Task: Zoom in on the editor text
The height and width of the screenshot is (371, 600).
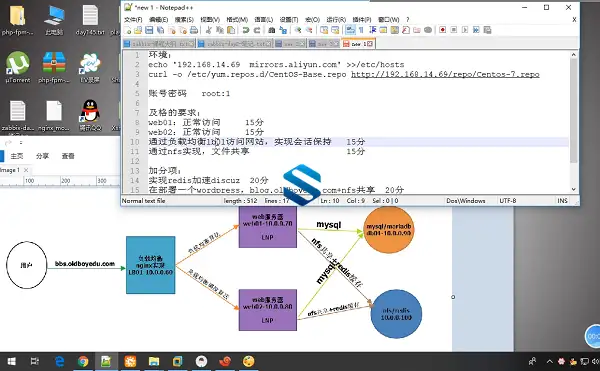Action: pyautogui.click(x=298, y=30)
